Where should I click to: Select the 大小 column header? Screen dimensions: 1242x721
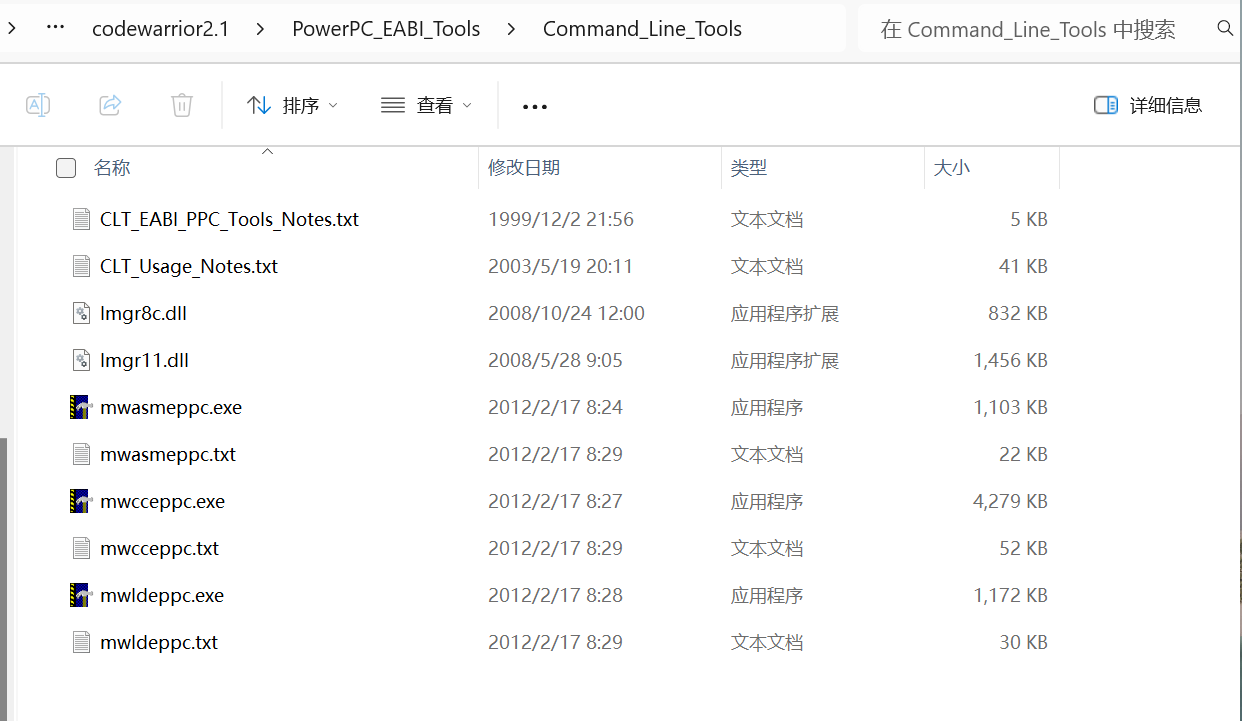951,167
